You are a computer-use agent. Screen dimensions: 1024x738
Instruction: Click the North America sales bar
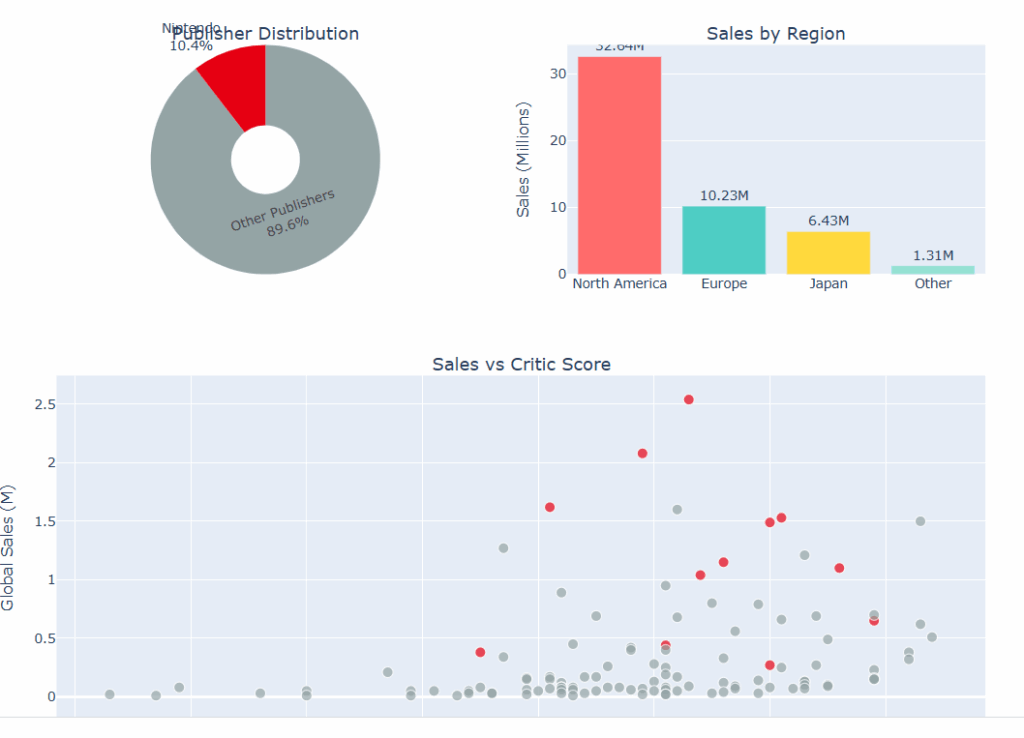[x=619, y=165]
